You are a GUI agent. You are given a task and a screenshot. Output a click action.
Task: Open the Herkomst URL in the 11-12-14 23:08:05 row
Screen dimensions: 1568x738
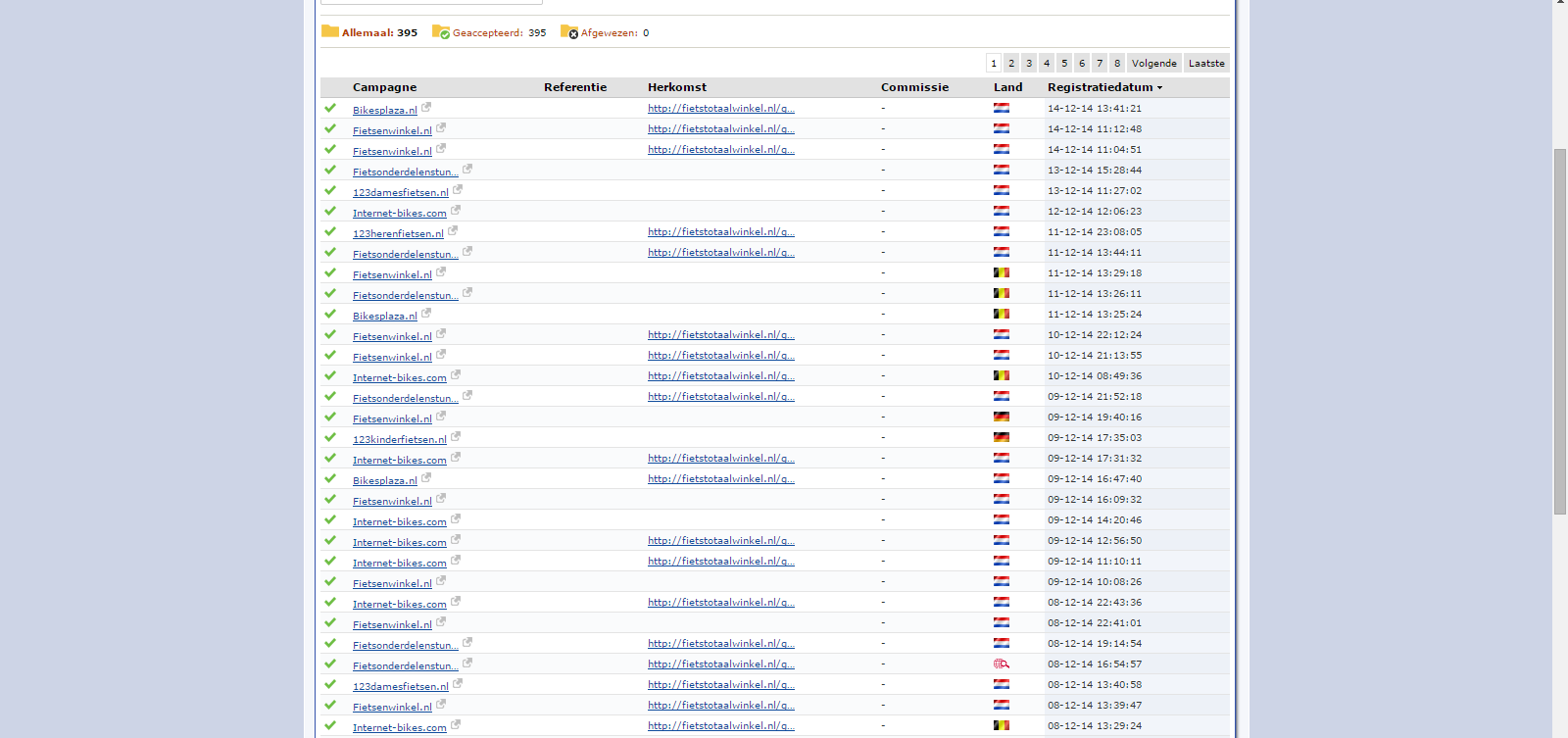click(721, 232)
